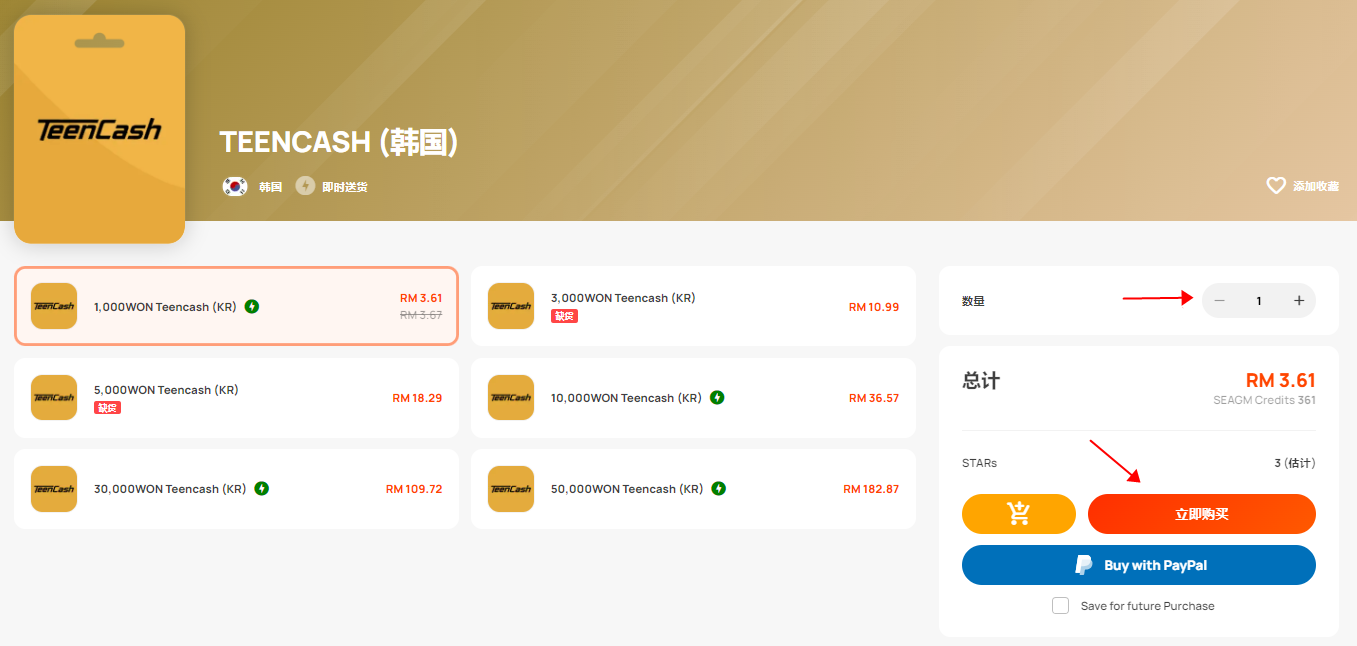Click the 即时送货 instant delivery text
Viewport: 1357px width, 646px height.
pos(345,187)
